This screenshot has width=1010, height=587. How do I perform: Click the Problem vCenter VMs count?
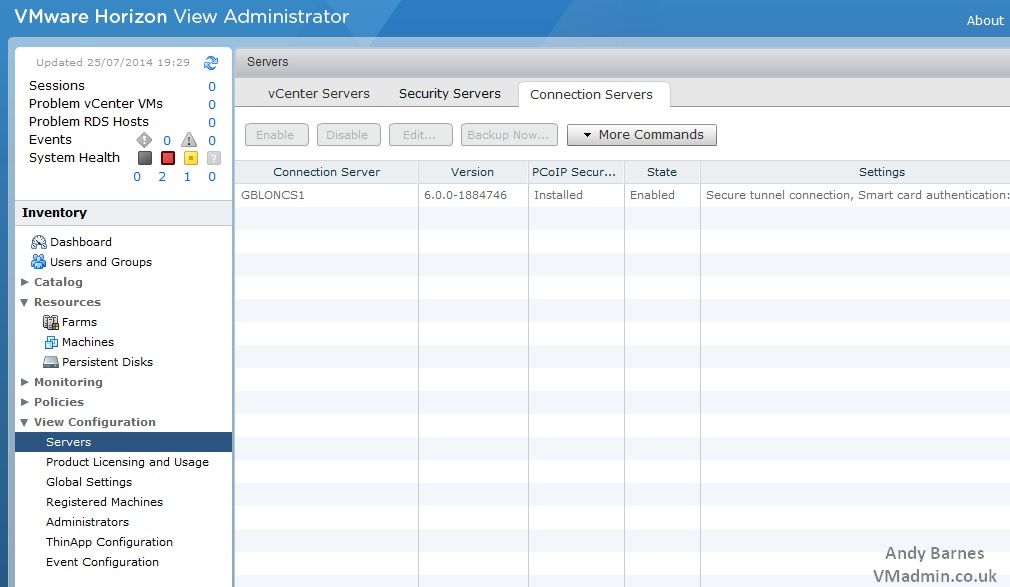point(212,104)
